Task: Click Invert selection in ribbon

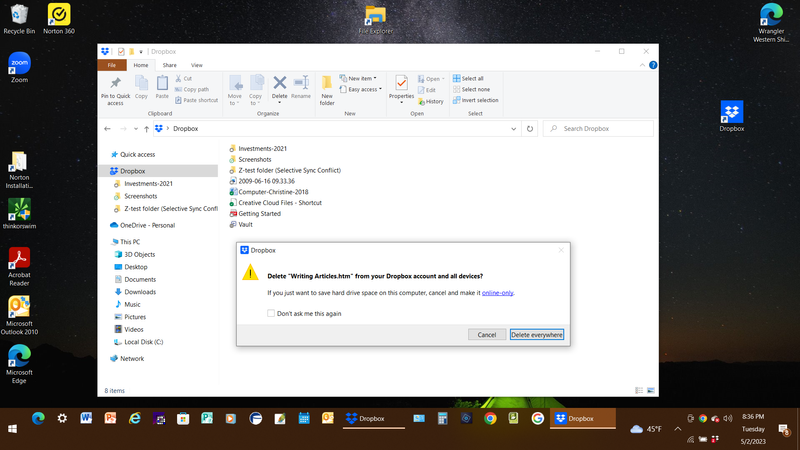Action: [476, 100]
